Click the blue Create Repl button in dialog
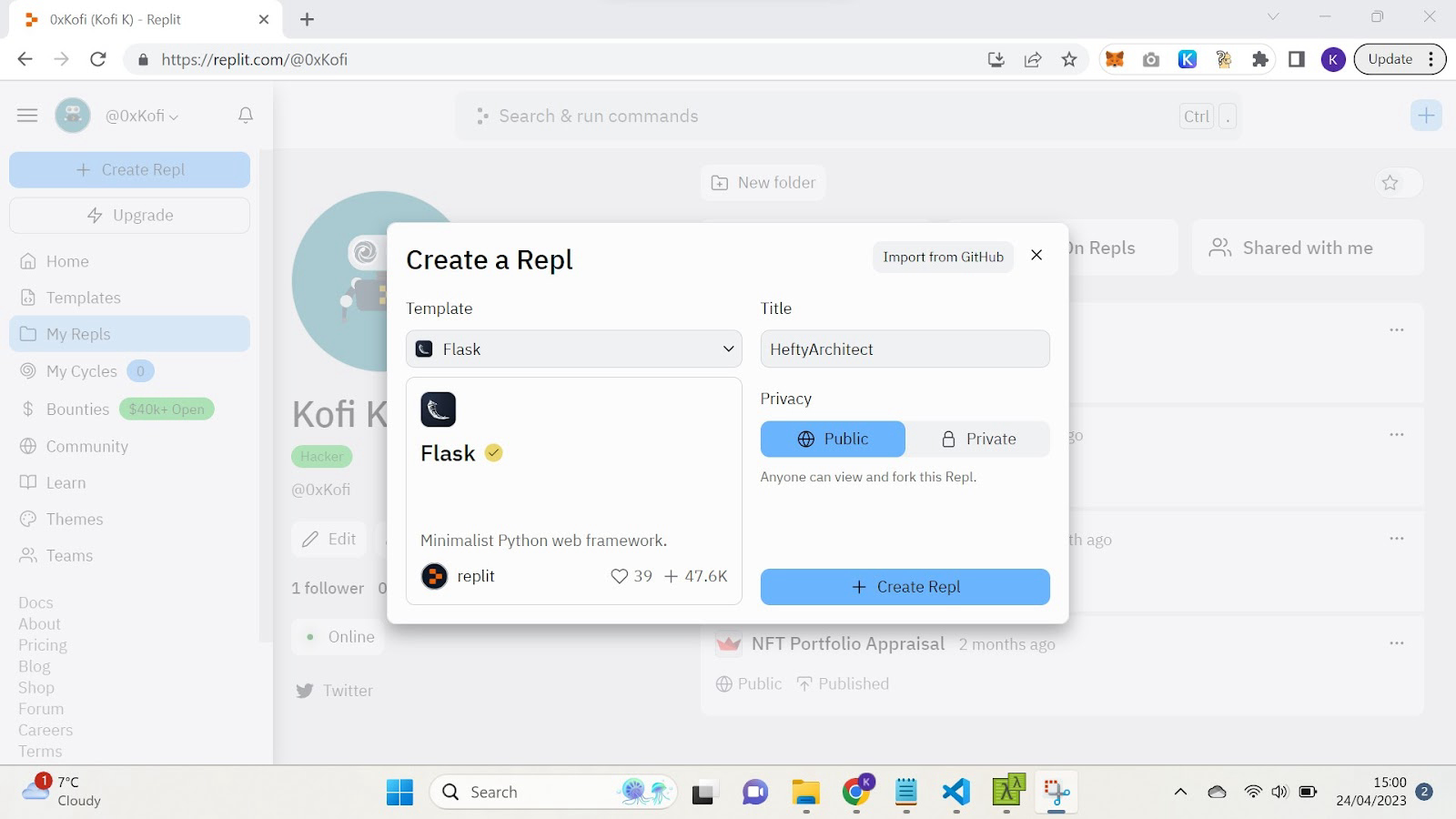The image size is (1456, 819). pyautogui.click(x=905, y=587)
